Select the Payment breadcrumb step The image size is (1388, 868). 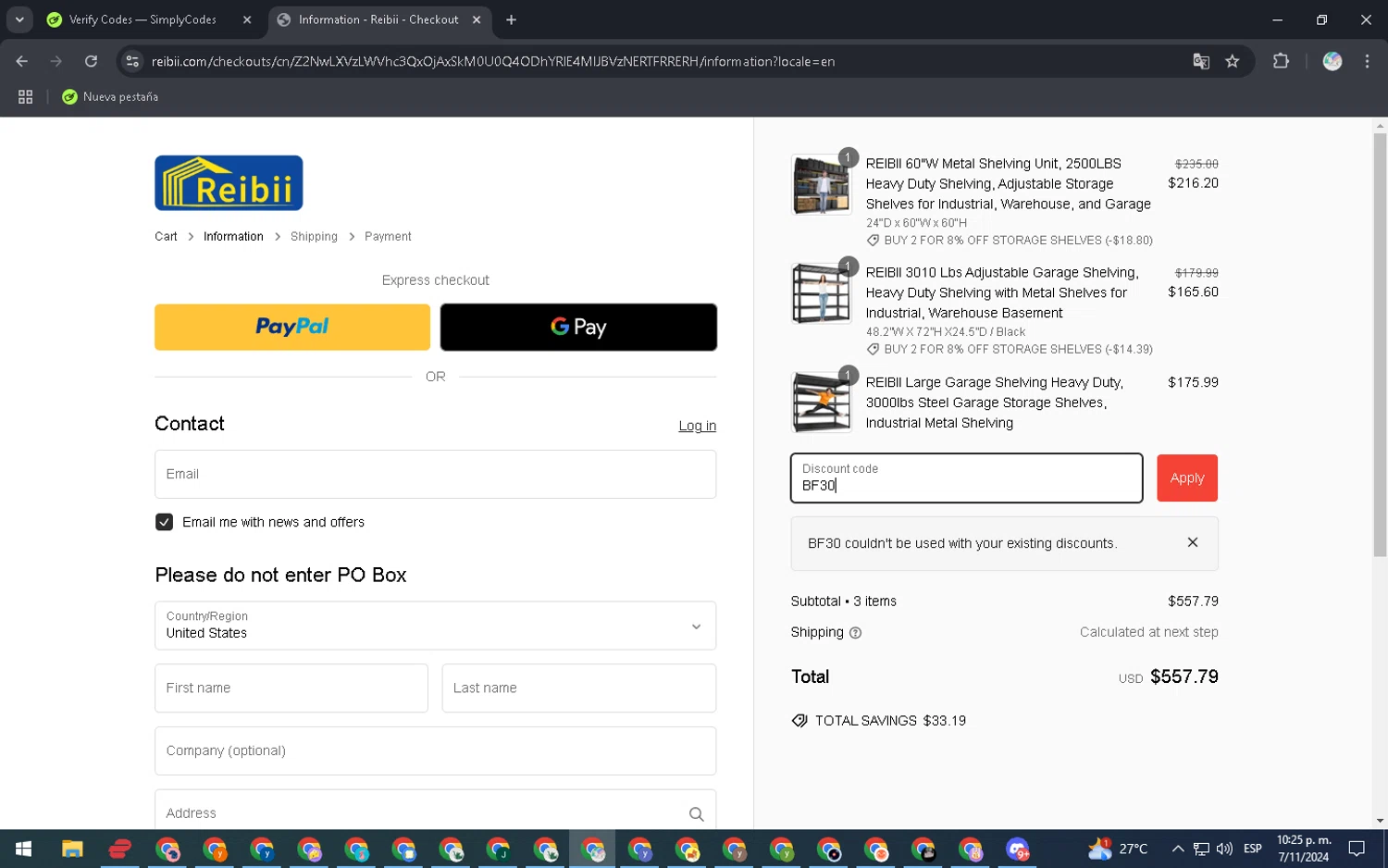pyautogui.click(x=388, y=237)
